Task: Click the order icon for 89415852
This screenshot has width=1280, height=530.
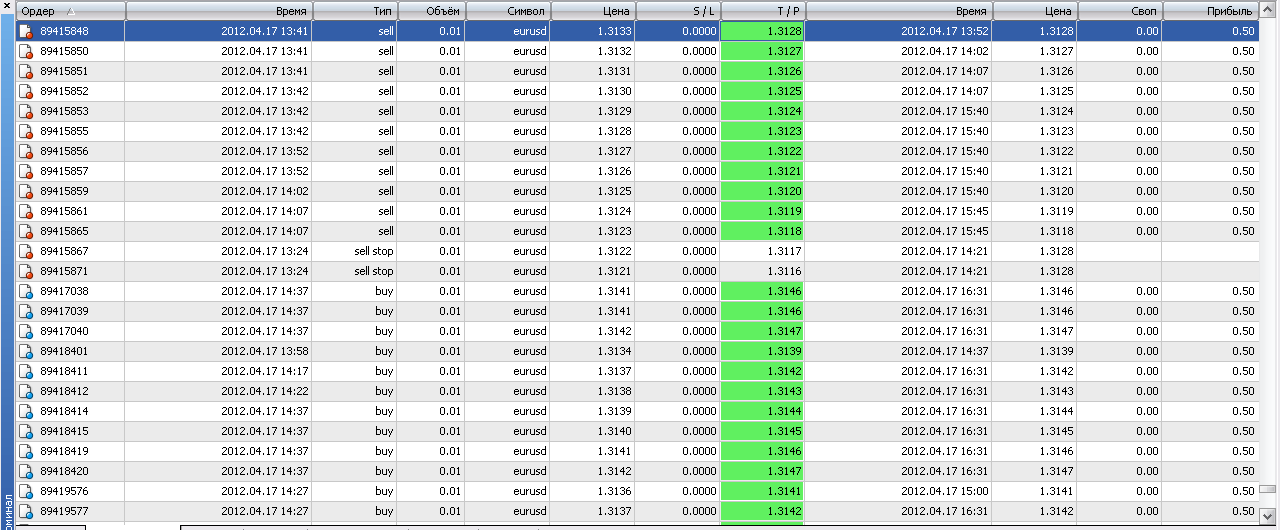Action: [x=26, y=91]
